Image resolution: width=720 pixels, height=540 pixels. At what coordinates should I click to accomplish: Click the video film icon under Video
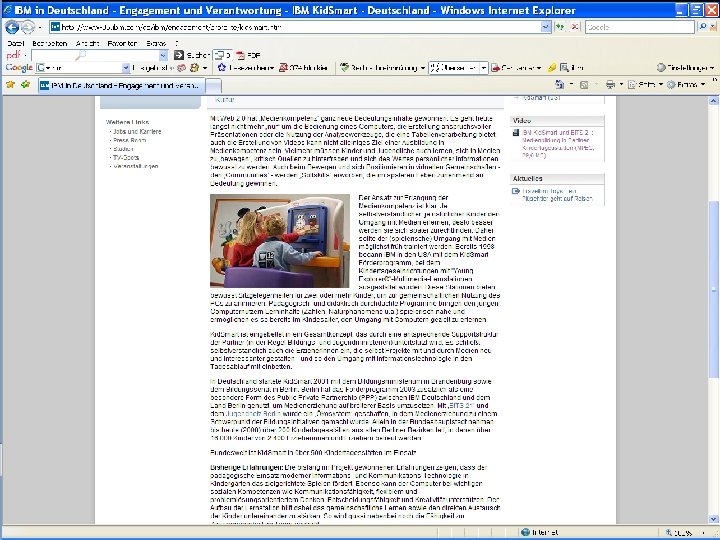pos(516,133)
